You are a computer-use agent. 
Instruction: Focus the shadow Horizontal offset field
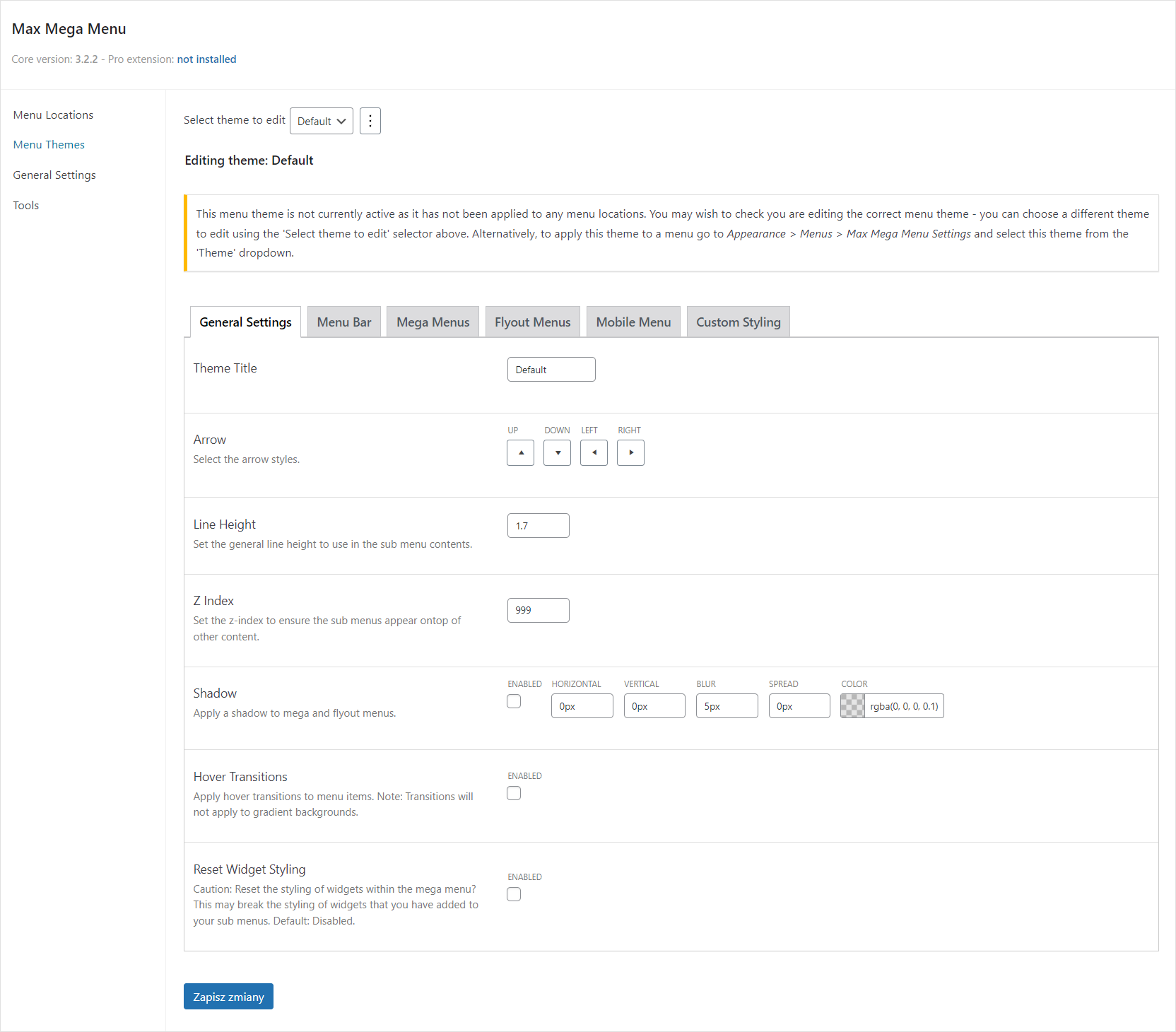[x=582, y=706]
